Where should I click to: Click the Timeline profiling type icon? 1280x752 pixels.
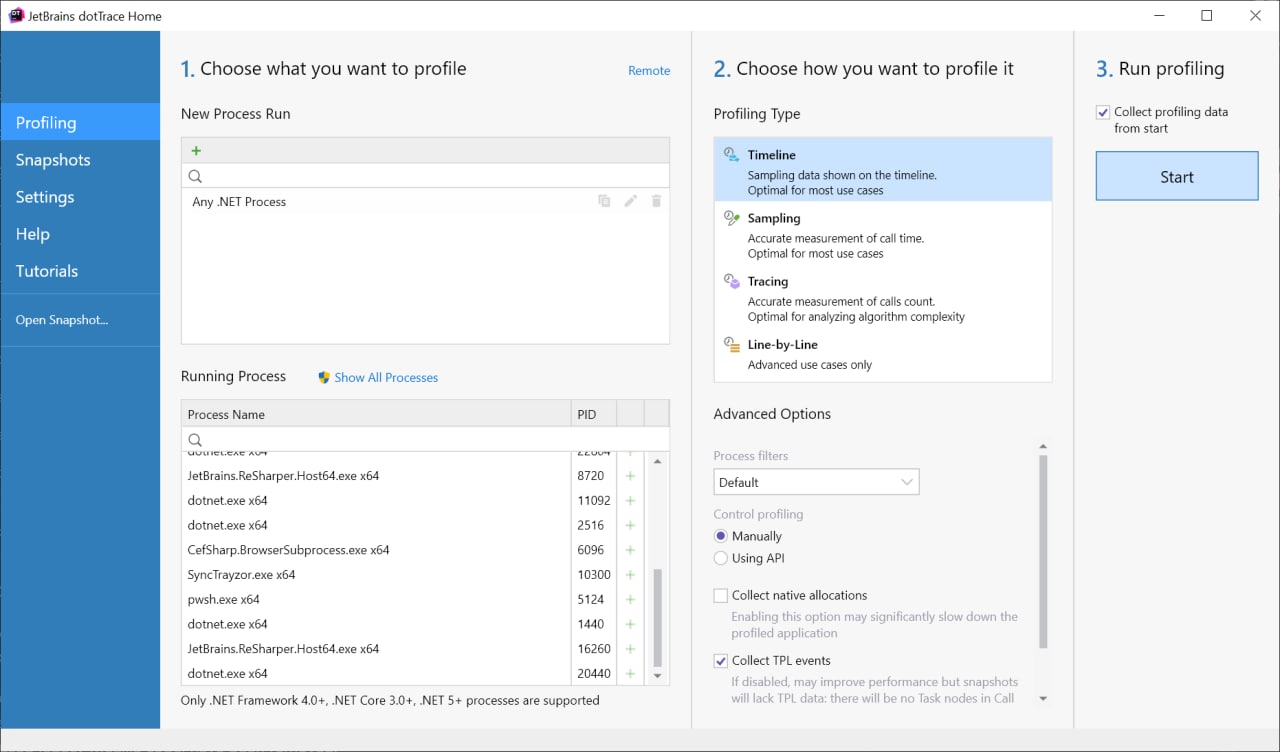[731, 155]
